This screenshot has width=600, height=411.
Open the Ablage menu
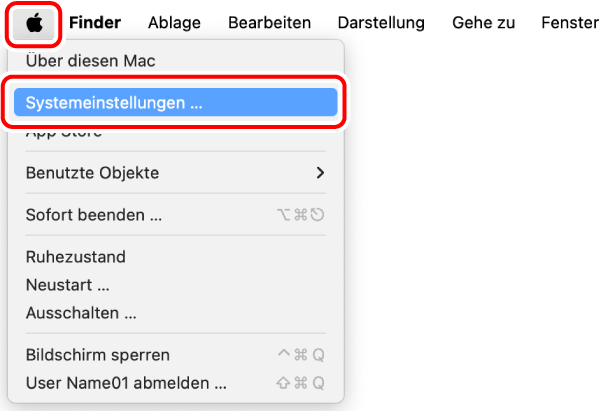pos(174,22)
